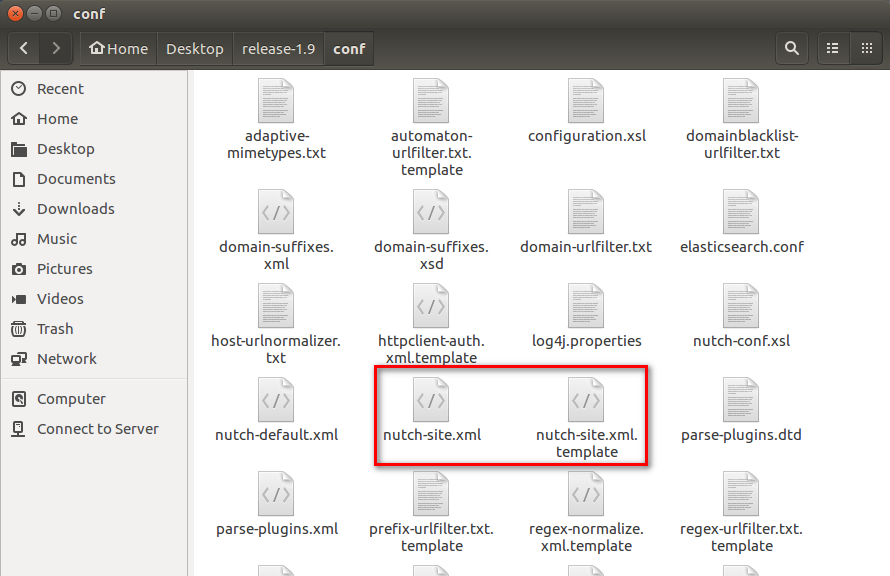The height and width of the screenshot is (576, 890).
Task: Select domain-urlfilter.txt file icon
Action: tap(586, 212)
